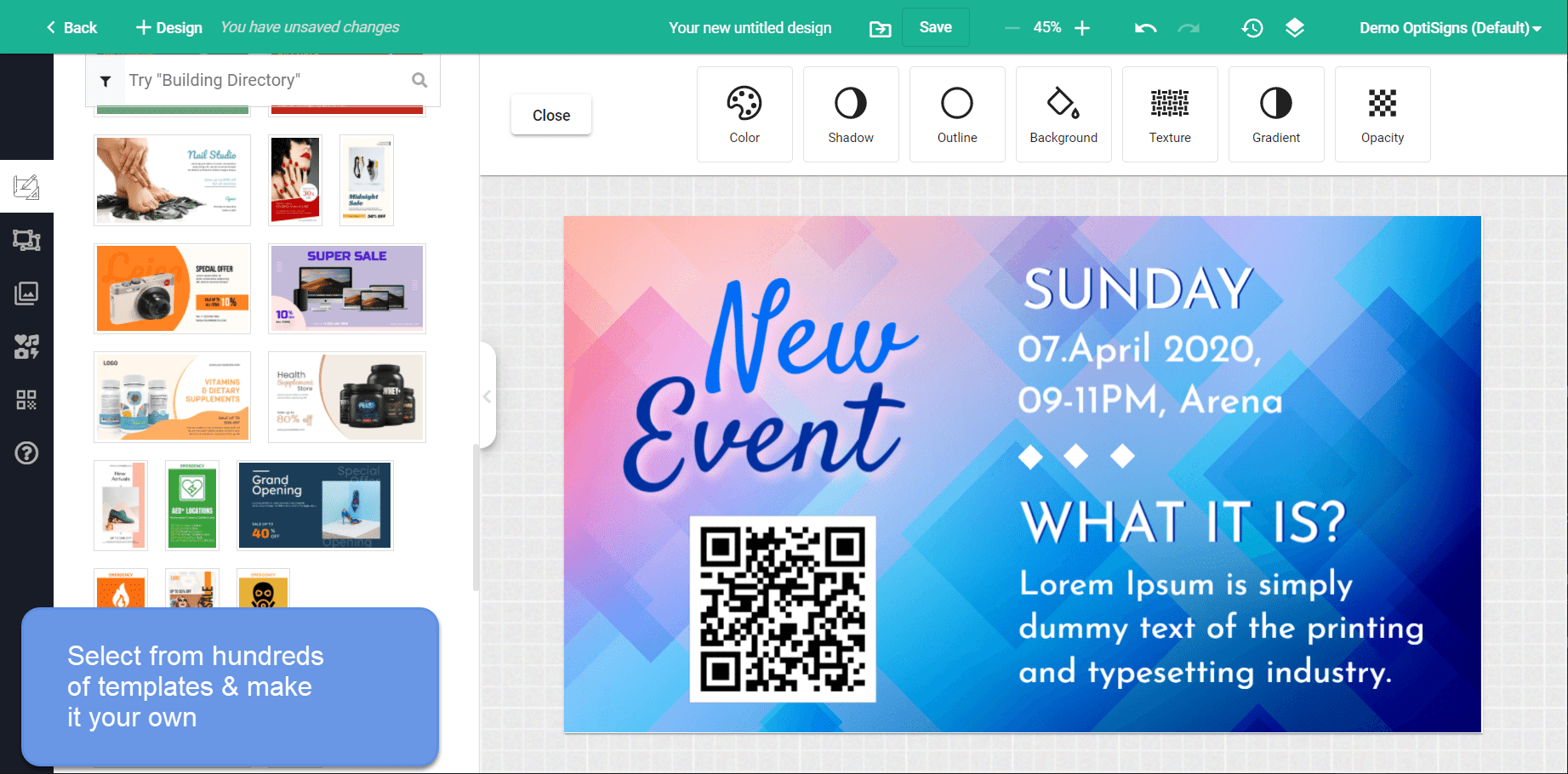Choose the green AED Locations template
1568x774 pixels.
[x=192, y=505]
